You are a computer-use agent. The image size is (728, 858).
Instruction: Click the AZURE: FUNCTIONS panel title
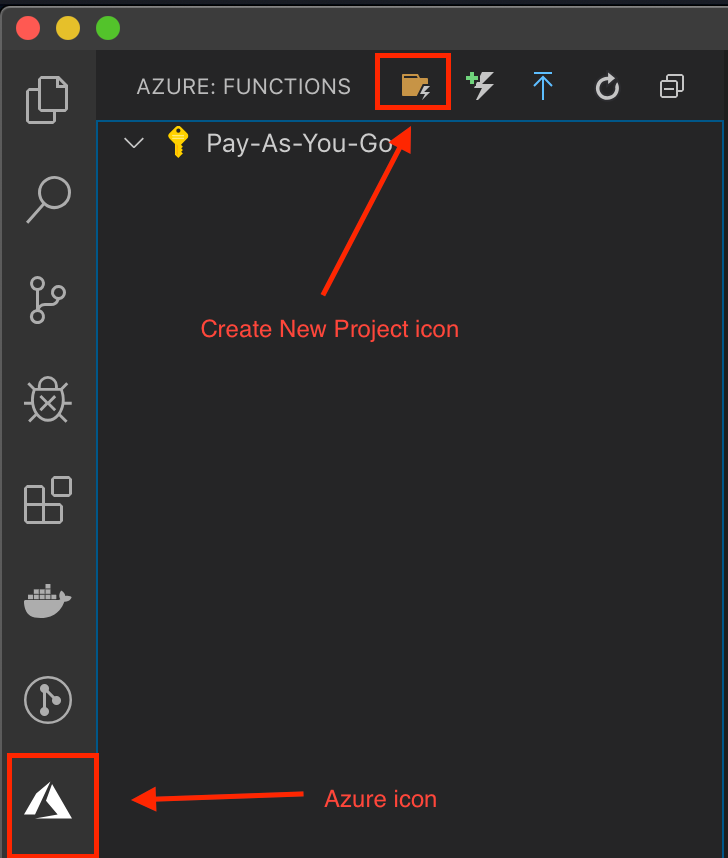(x=244, y=87)
